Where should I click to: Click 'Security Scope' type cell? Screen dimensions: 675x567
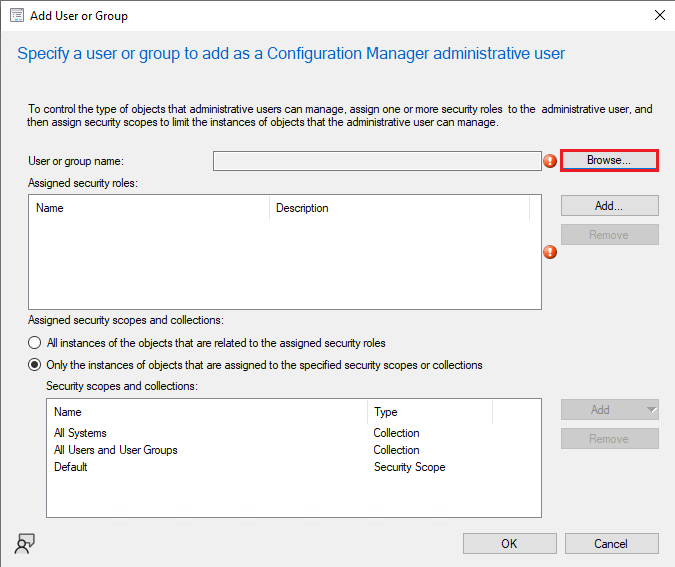tap(409, 467)
